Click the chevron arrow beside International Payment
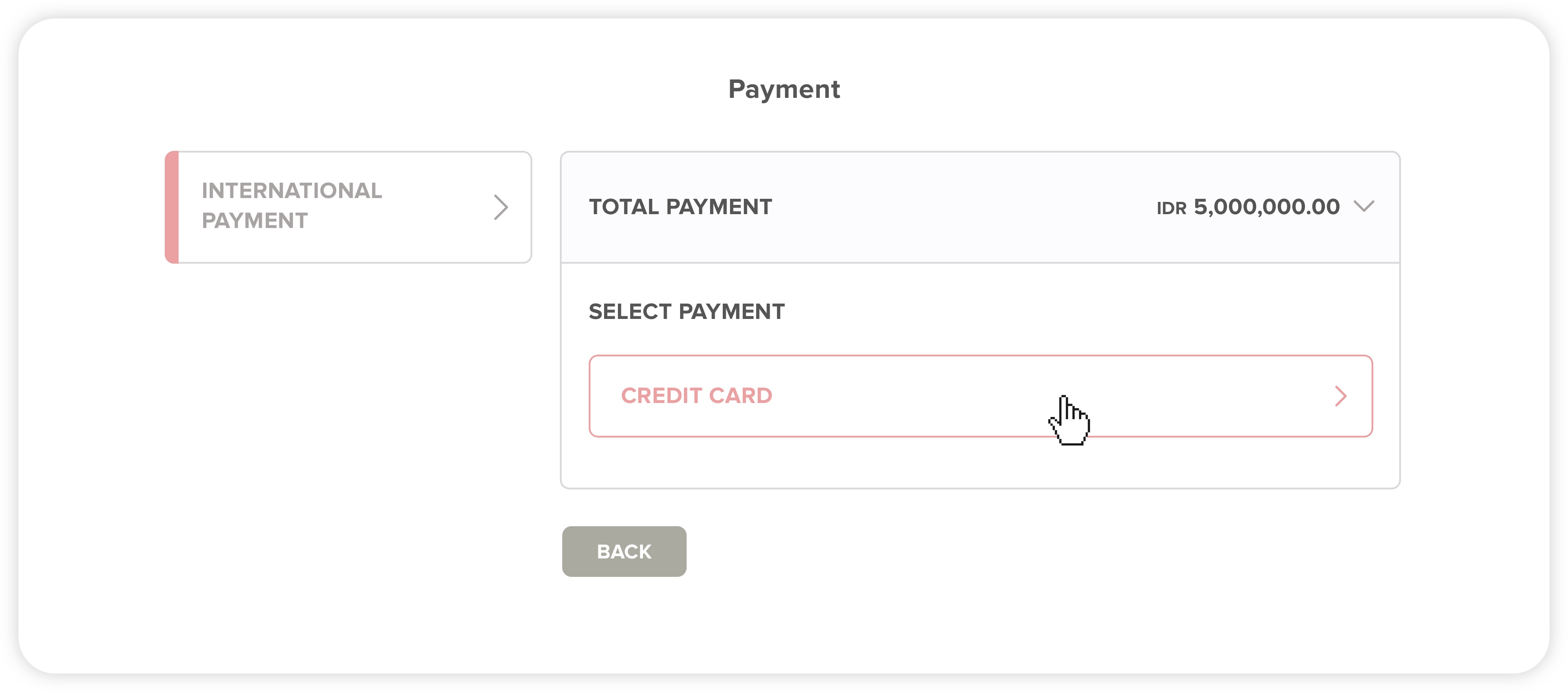This screenshot has height=692, width=1568. tap(500, 207)
